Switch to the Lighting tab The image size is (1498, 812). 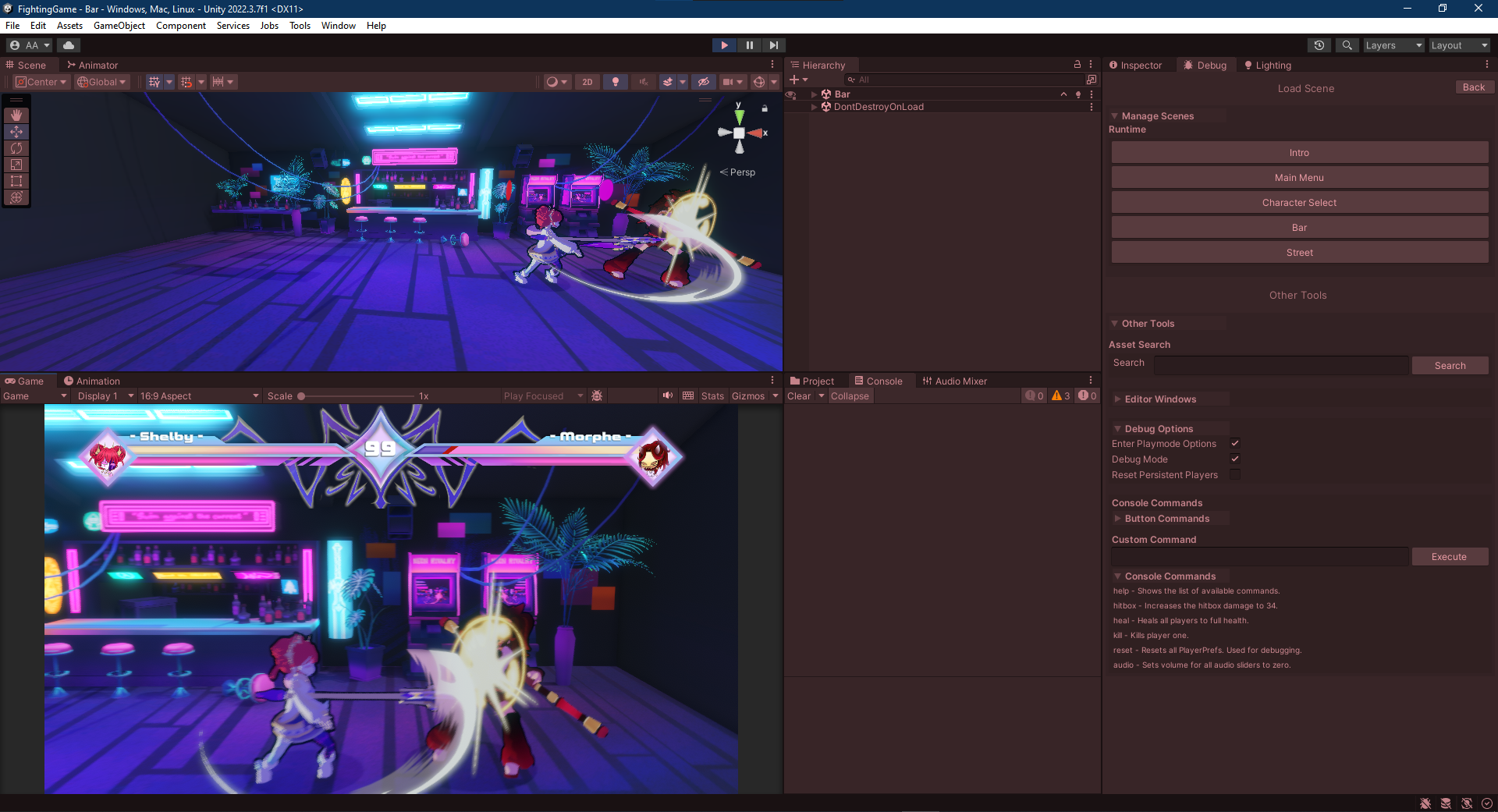pyautogui.click(x=1267, y=66)
